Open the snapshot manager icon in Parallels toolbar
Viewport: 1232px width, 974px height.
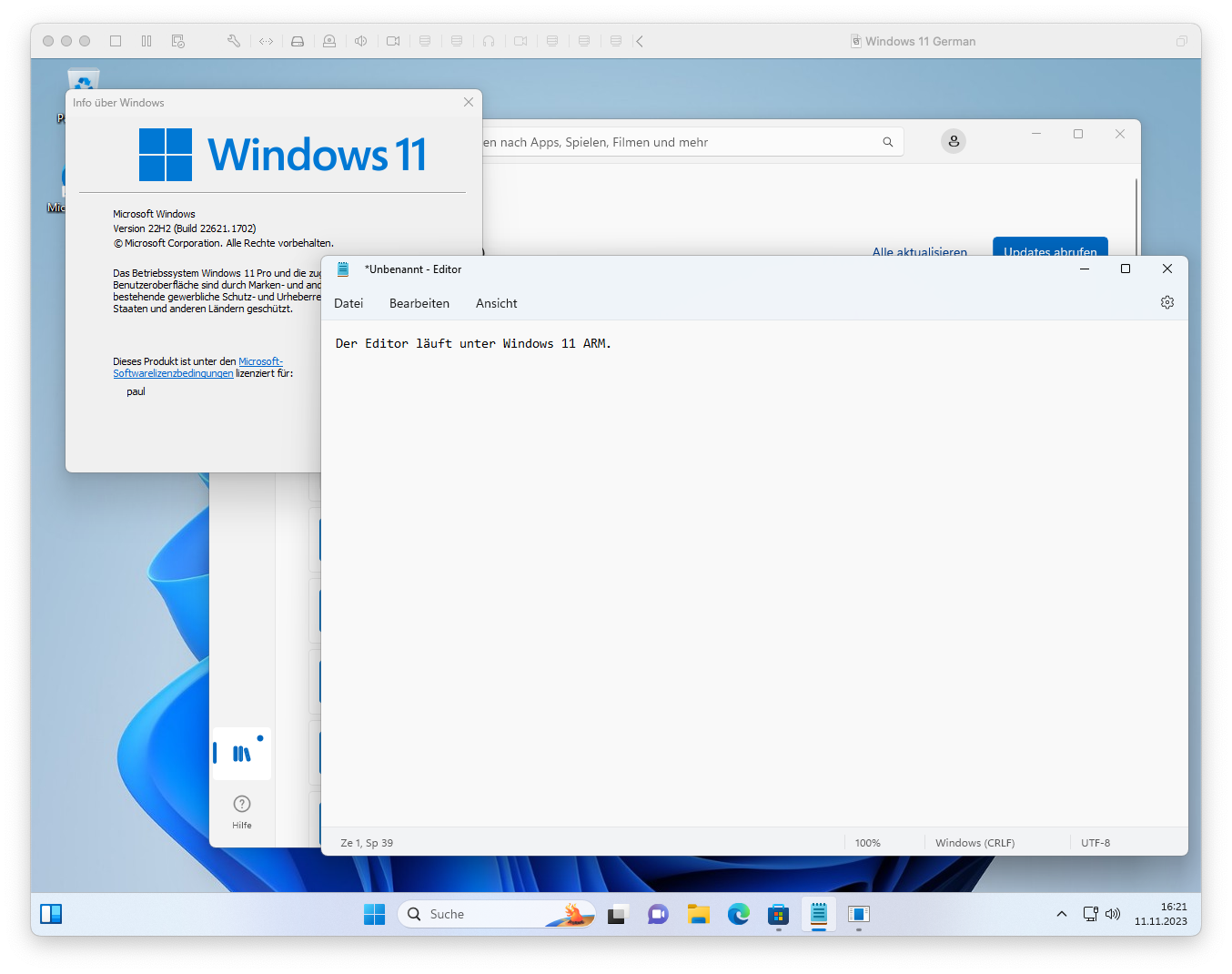coord(178,41)
